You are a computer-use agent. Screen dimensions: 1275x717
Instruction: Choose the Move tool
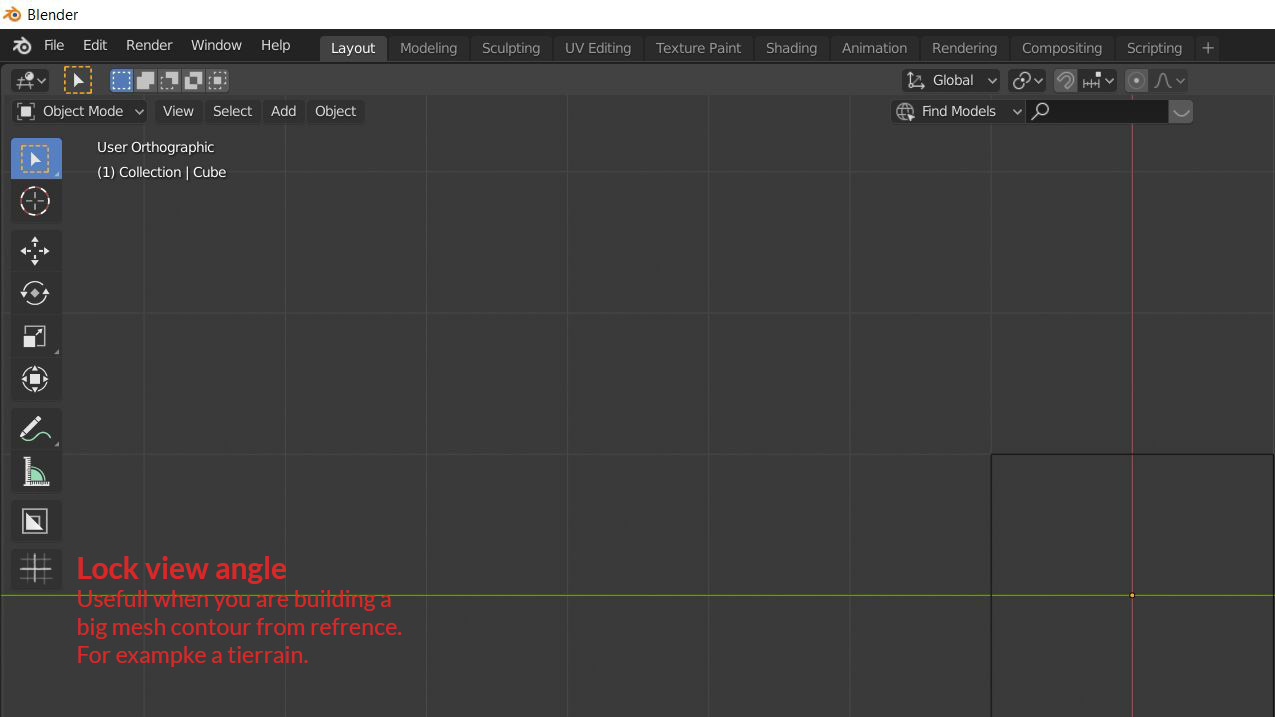[x=36, y=251]
